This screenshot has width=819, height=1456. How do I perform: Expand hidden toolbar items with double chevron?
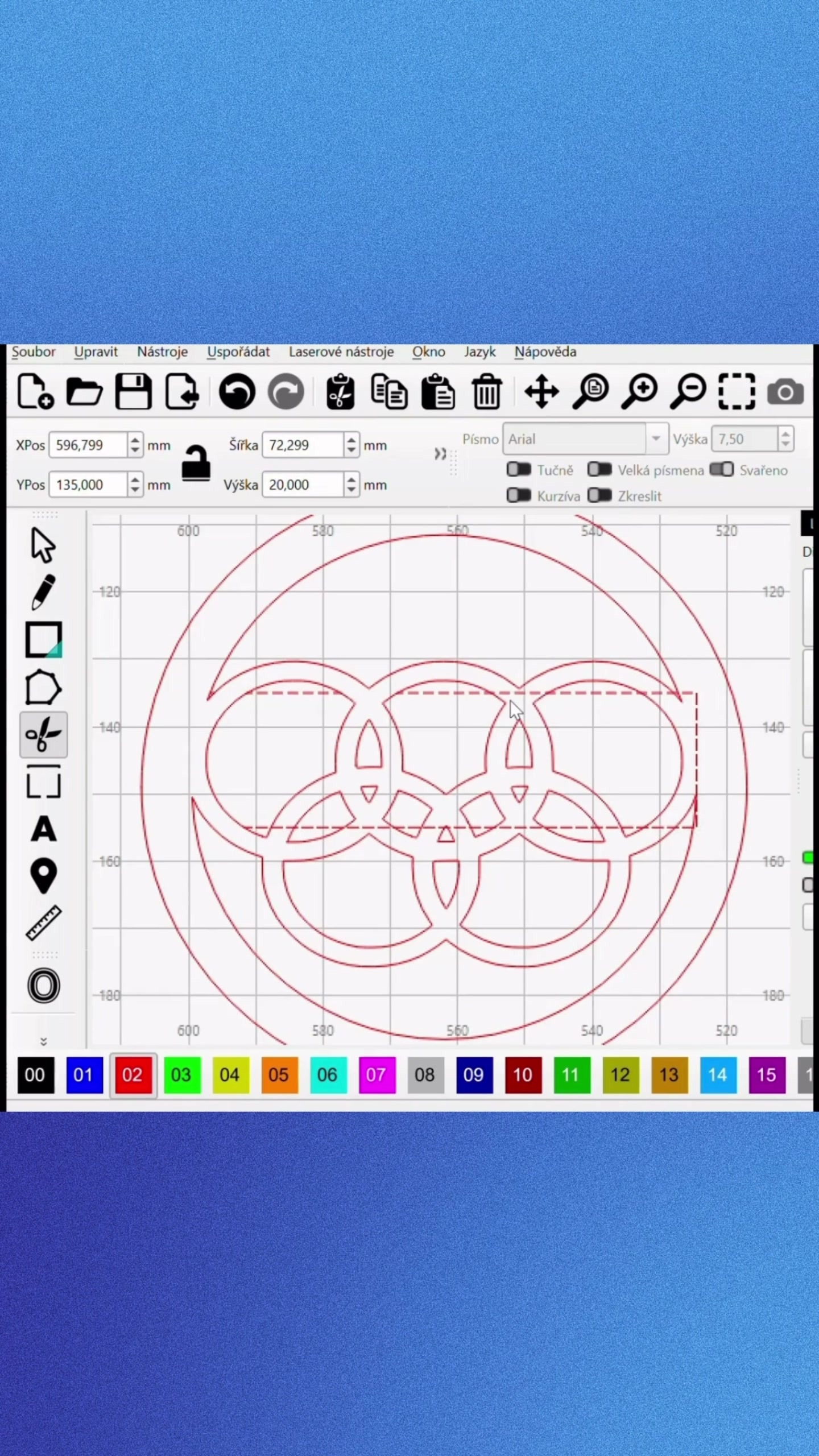pyautogui.click(x=440, y=454)
